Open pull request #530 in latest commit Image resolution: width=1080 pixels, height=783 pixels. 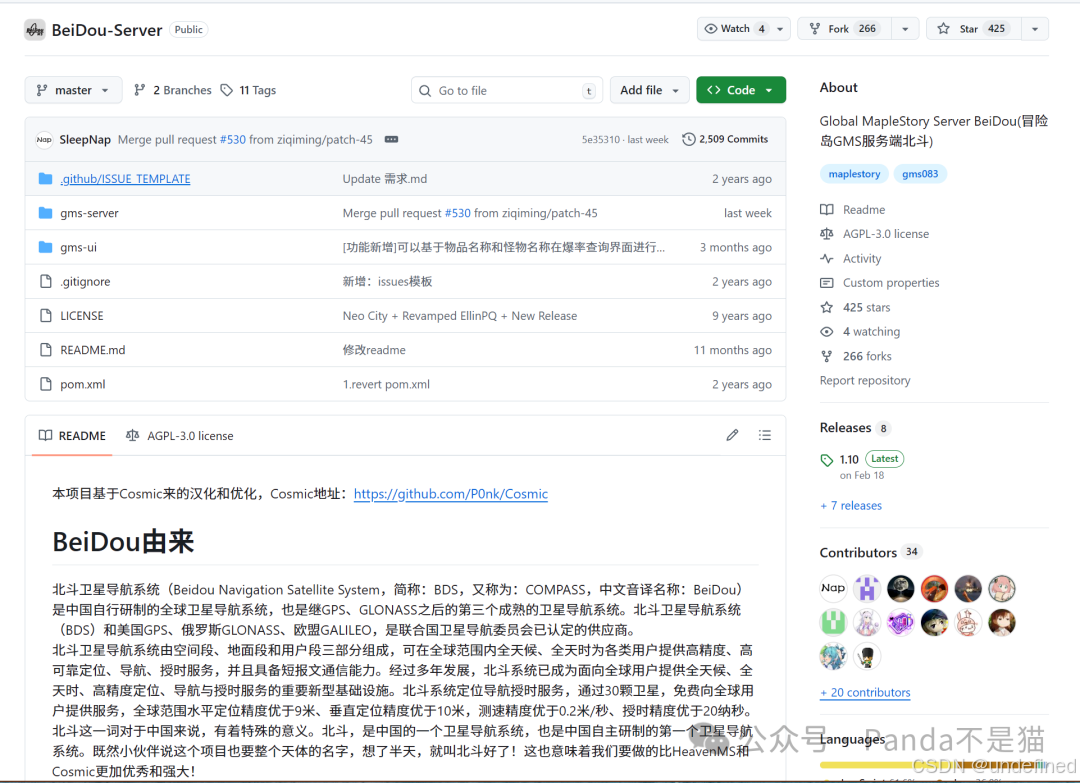point(233,139)
